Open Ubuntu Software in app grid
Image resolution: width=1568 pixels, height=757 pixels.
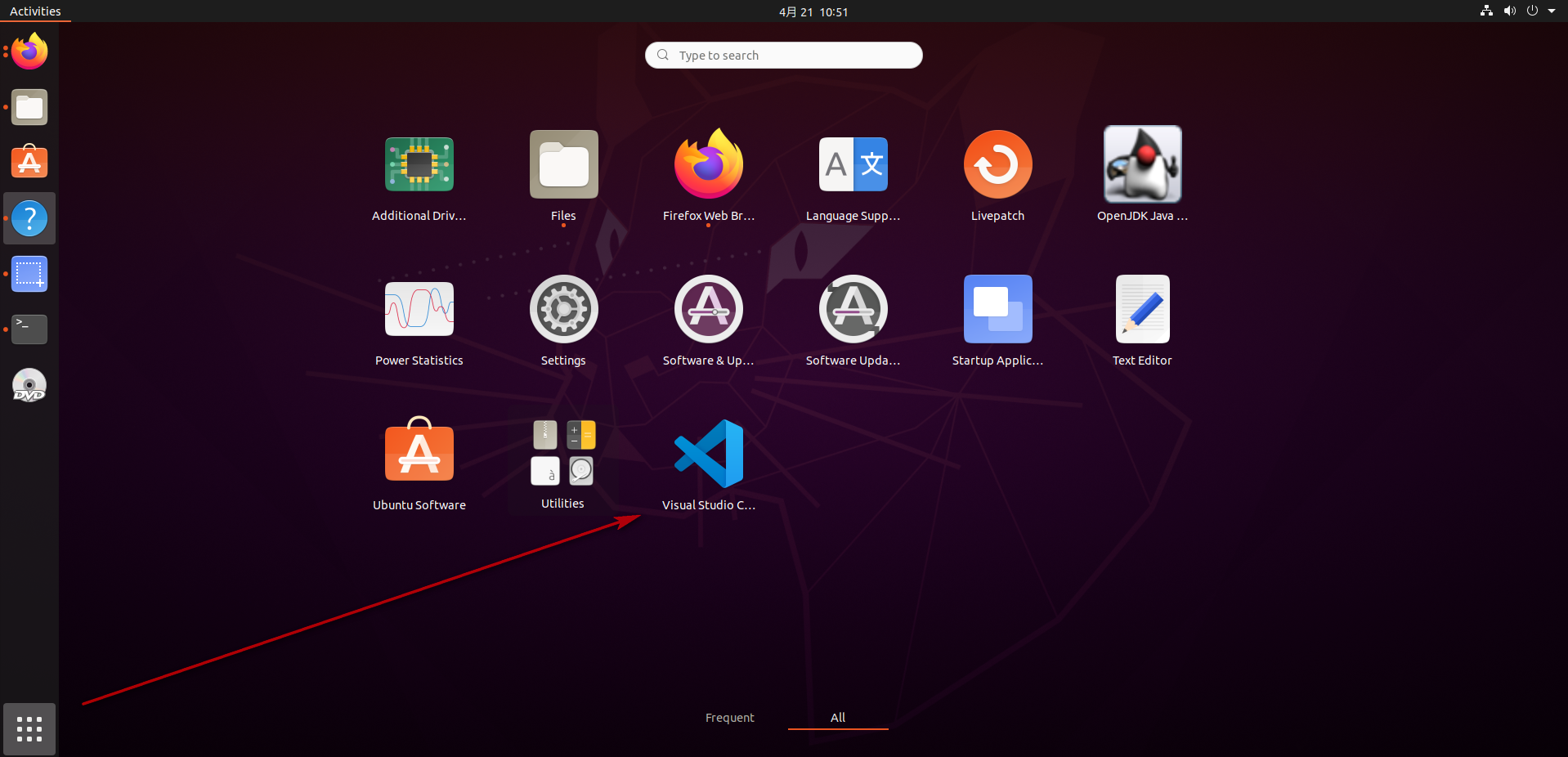pyautogui.click(x=419, y=450)
